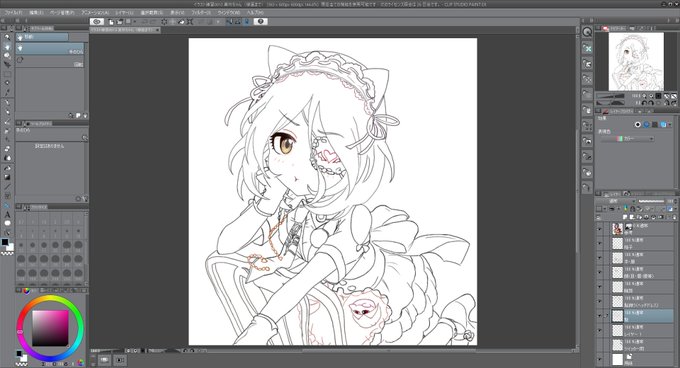Select the Hand move tool
680x368 pixels.
pyautogui.click(x=7, y=47)
